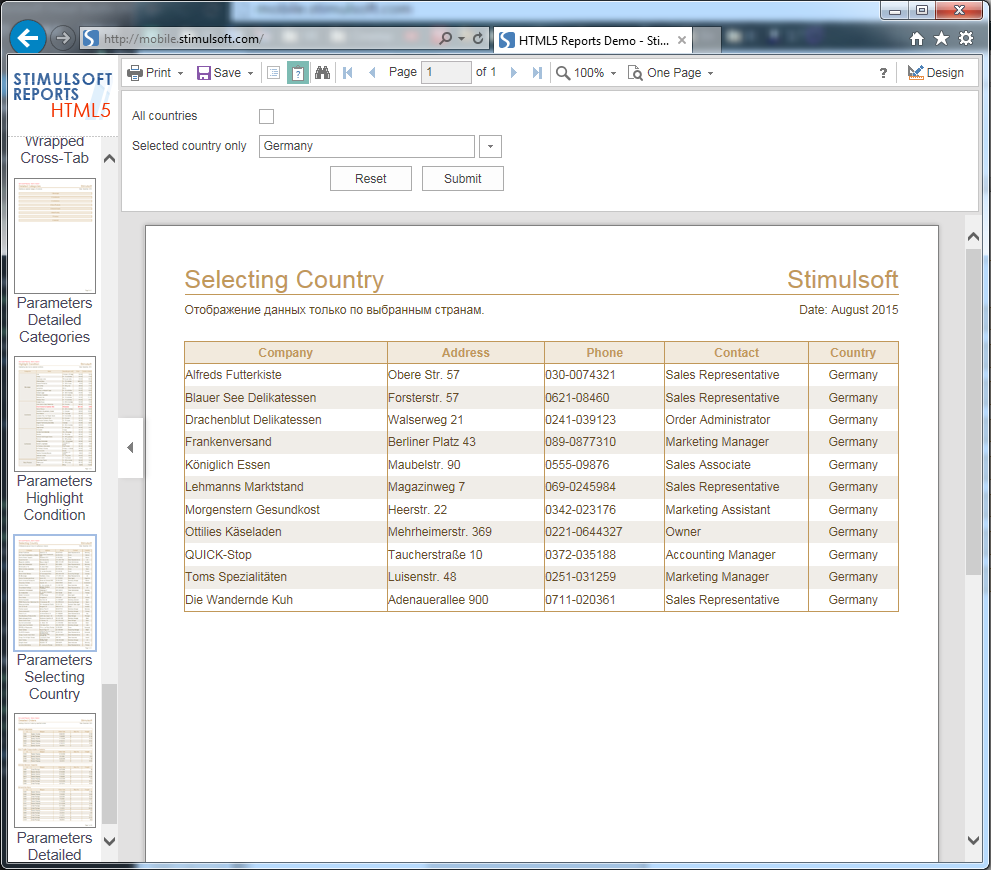Click the Contact column header
This screenshot has height=870, width=991.
tap(736, 353)
